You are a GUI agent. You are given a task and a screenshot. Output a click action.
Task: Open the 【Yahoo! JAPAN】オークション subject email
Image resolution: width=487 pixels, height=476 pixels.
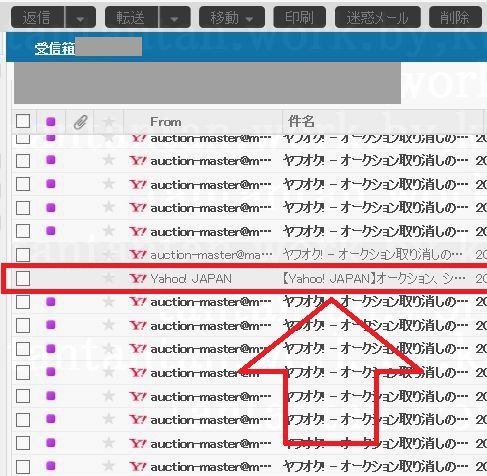click(373, 278)
